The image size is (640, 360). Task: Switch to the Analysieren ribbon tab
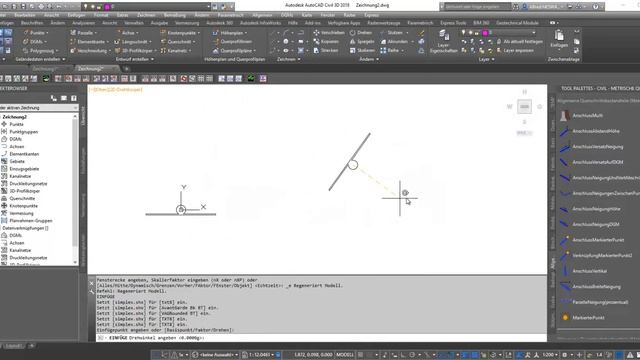point(83,23)
